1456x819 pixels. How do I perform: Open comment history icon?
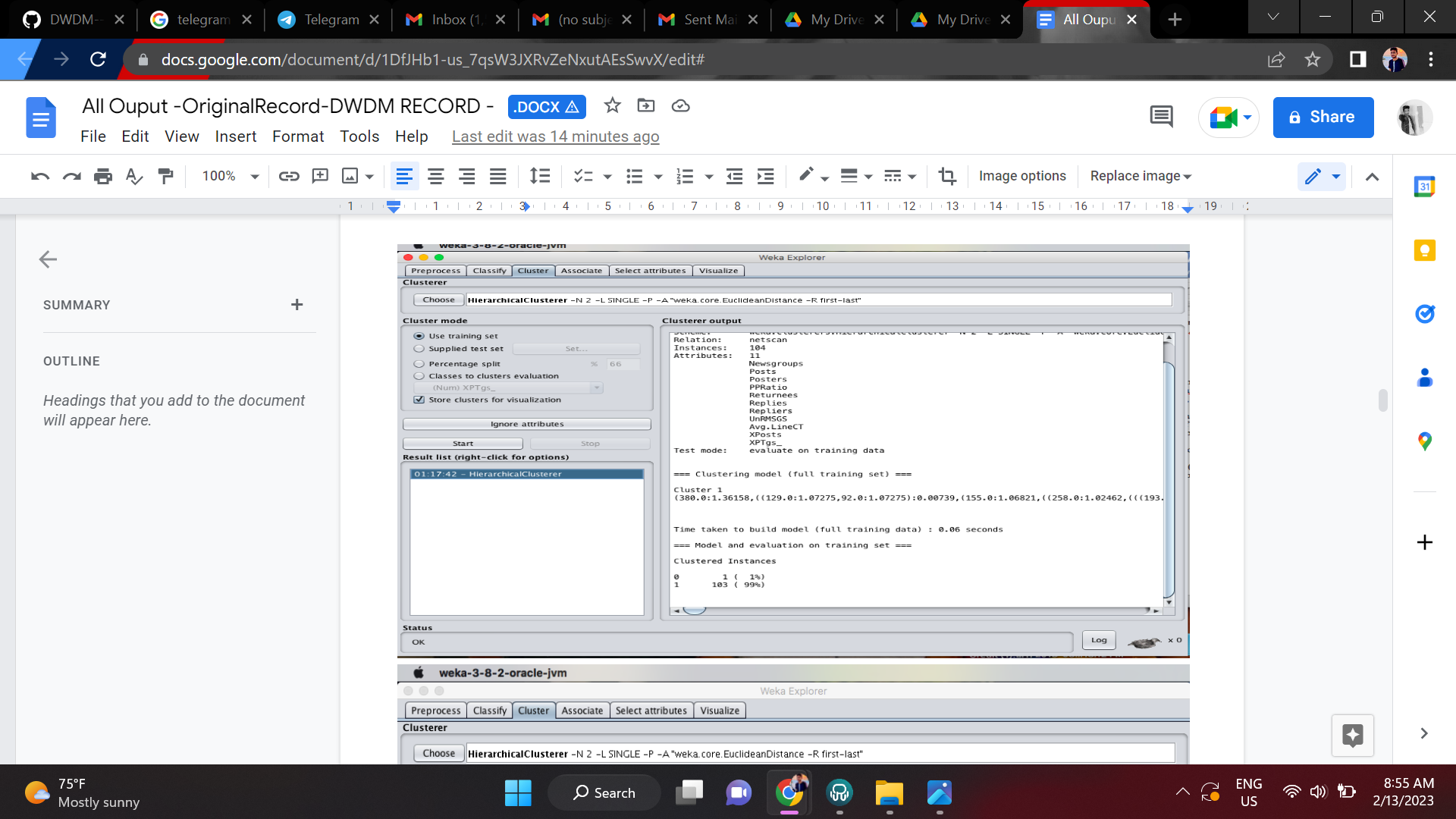(1161, 117)
